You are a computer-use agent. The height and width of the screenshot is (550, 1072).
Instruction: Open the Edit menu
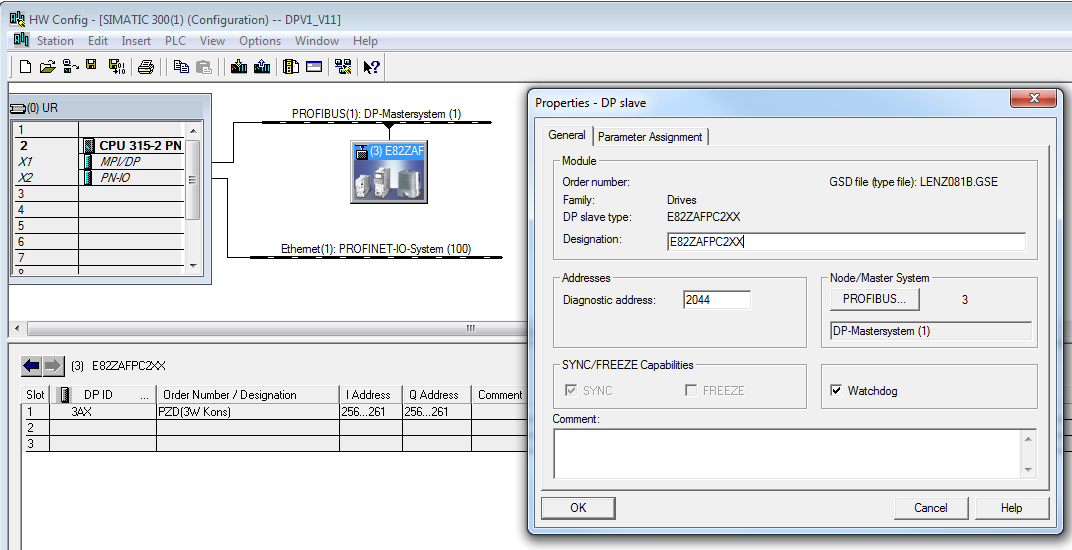(x=98, y=40)
